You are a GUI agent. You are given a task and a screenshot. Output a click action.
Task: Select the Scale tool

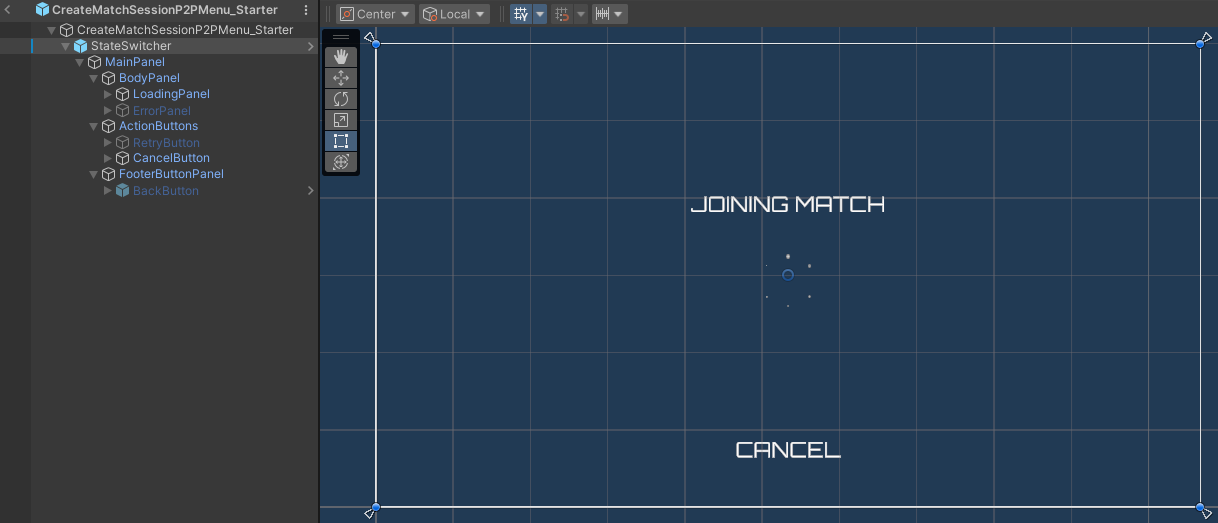point(341,120)
